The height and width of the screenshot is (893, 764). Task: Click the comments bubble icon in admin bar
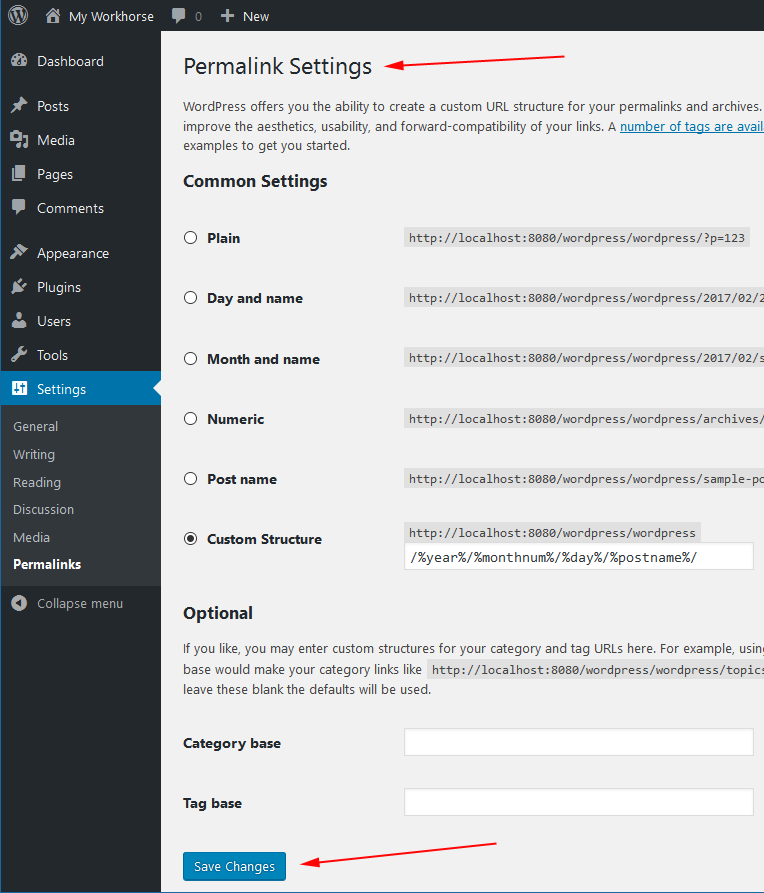pyautogui.click(x=179, y=16)
